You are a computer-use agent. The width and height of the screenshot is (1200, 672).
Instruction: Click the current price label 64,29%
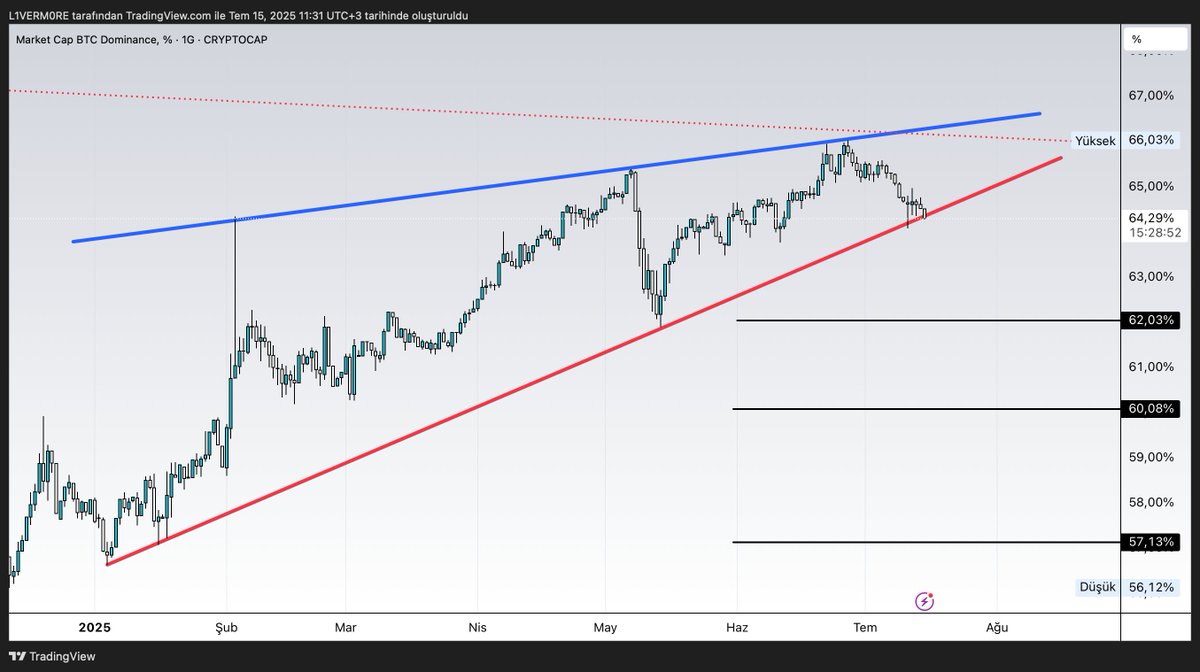tap(1150, 217)
